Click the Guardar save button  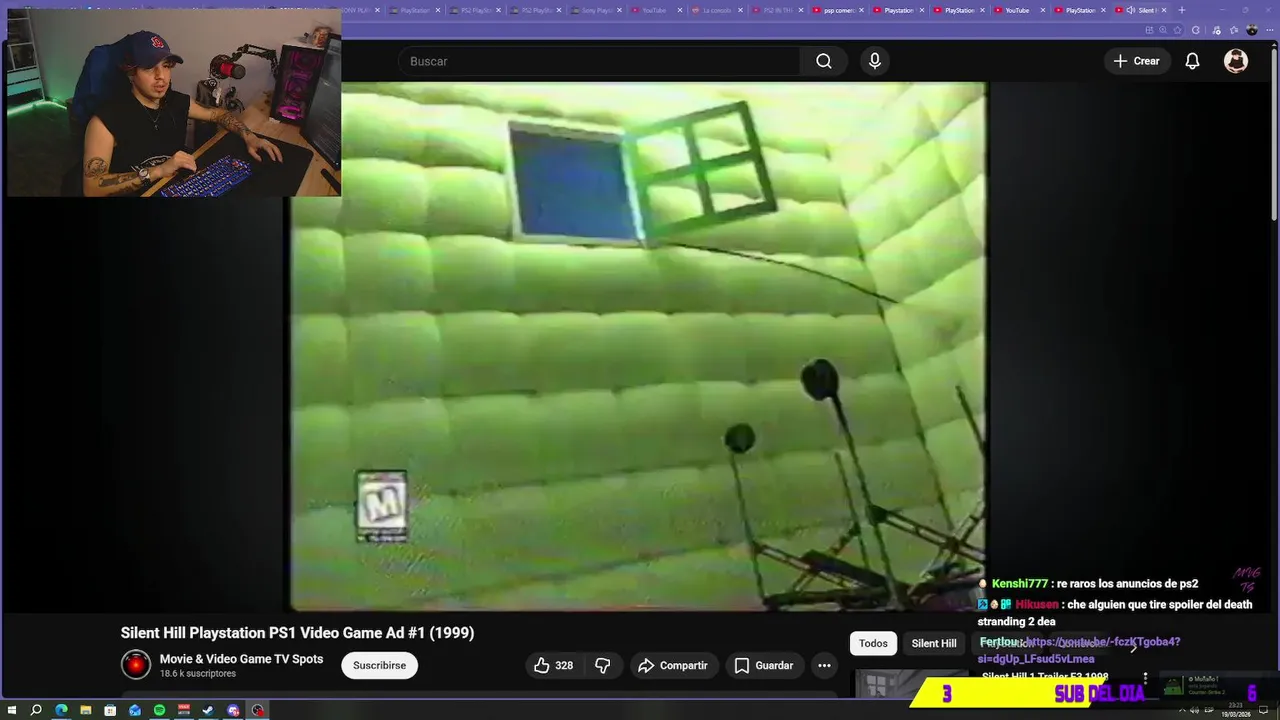(x=764, y=665)
